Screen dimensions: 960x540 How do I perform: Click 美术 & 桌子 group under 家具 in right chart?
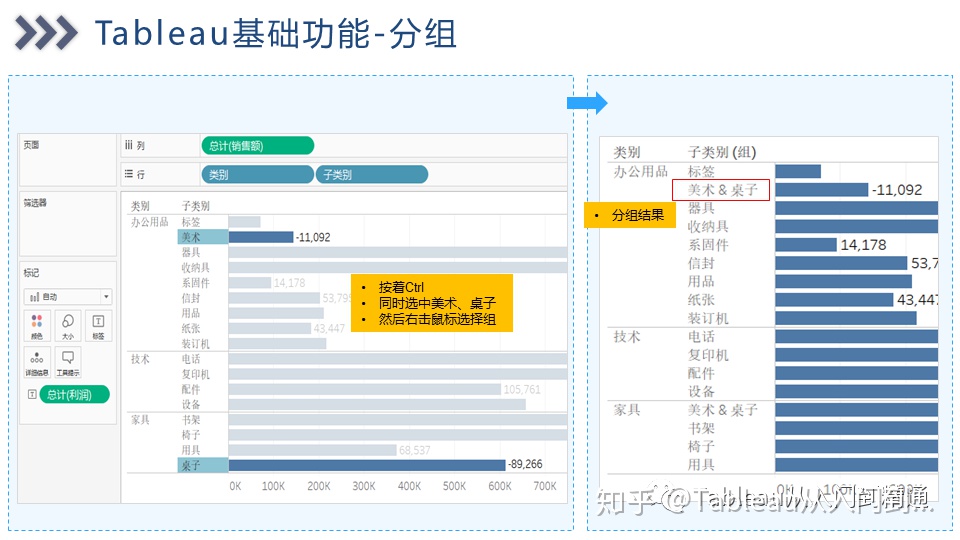point(722,410)
